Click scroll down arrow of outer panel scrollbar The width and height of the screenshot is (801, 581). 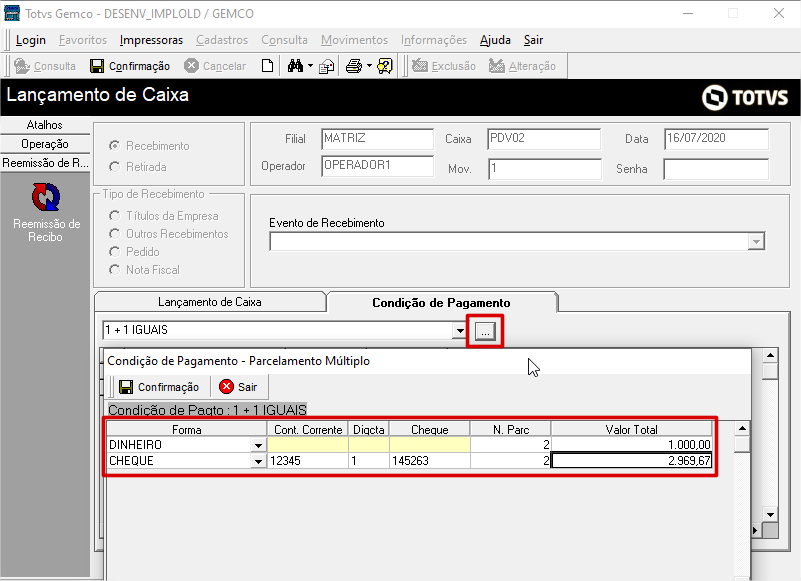coord(770,515)
